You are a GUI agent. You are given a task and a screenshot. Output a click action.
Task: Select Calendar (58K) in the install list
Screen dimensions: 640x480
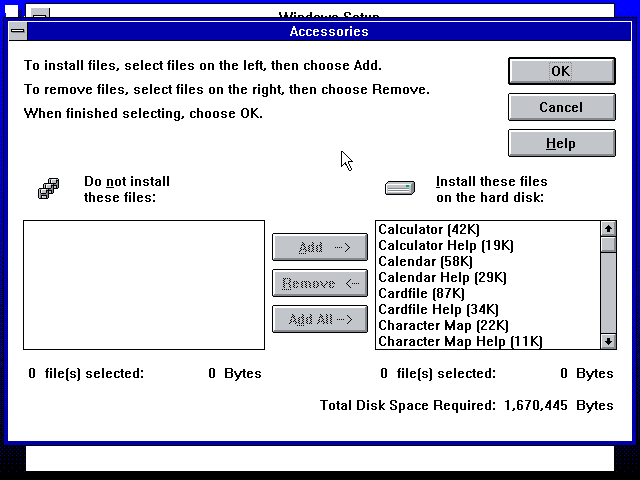488,261
